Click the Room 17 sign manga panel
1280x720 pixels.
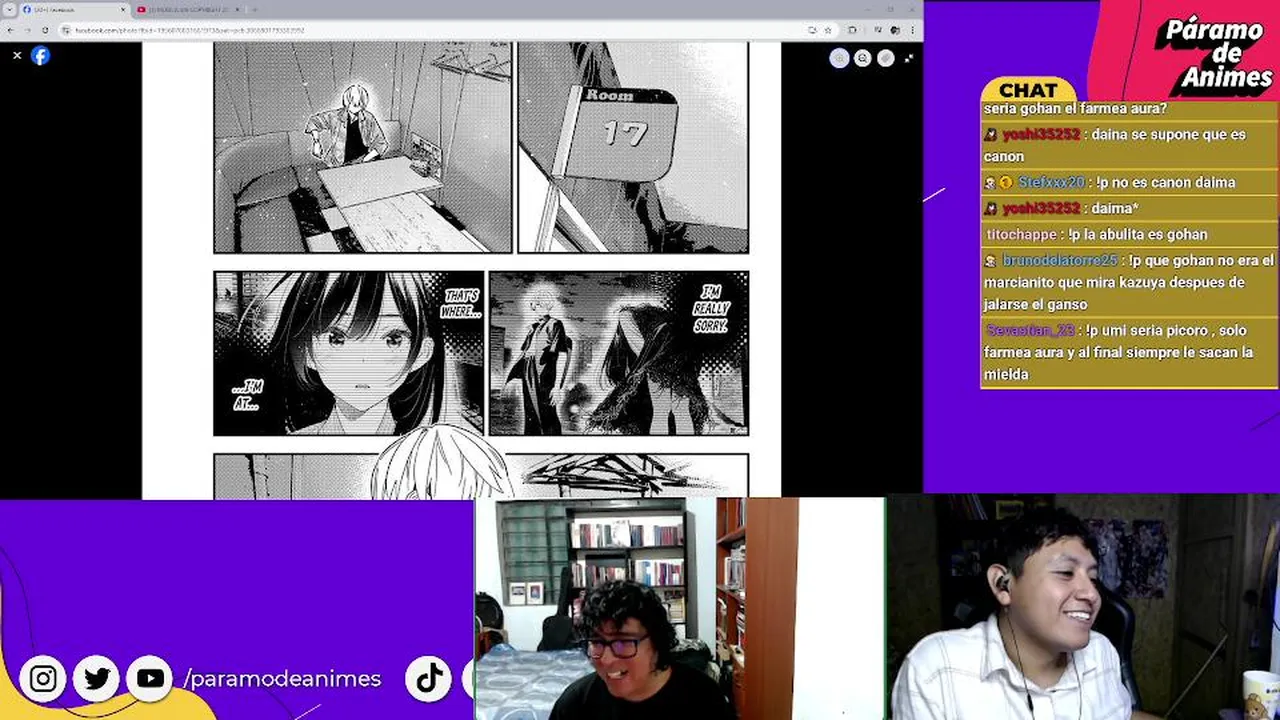click(x=633, y=147)
